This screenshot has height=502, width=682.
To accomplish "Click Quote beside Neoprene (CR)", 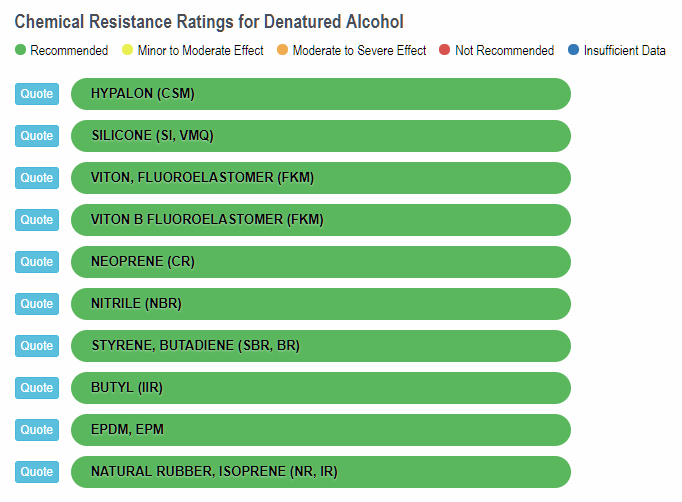I will tap(37, 262).
